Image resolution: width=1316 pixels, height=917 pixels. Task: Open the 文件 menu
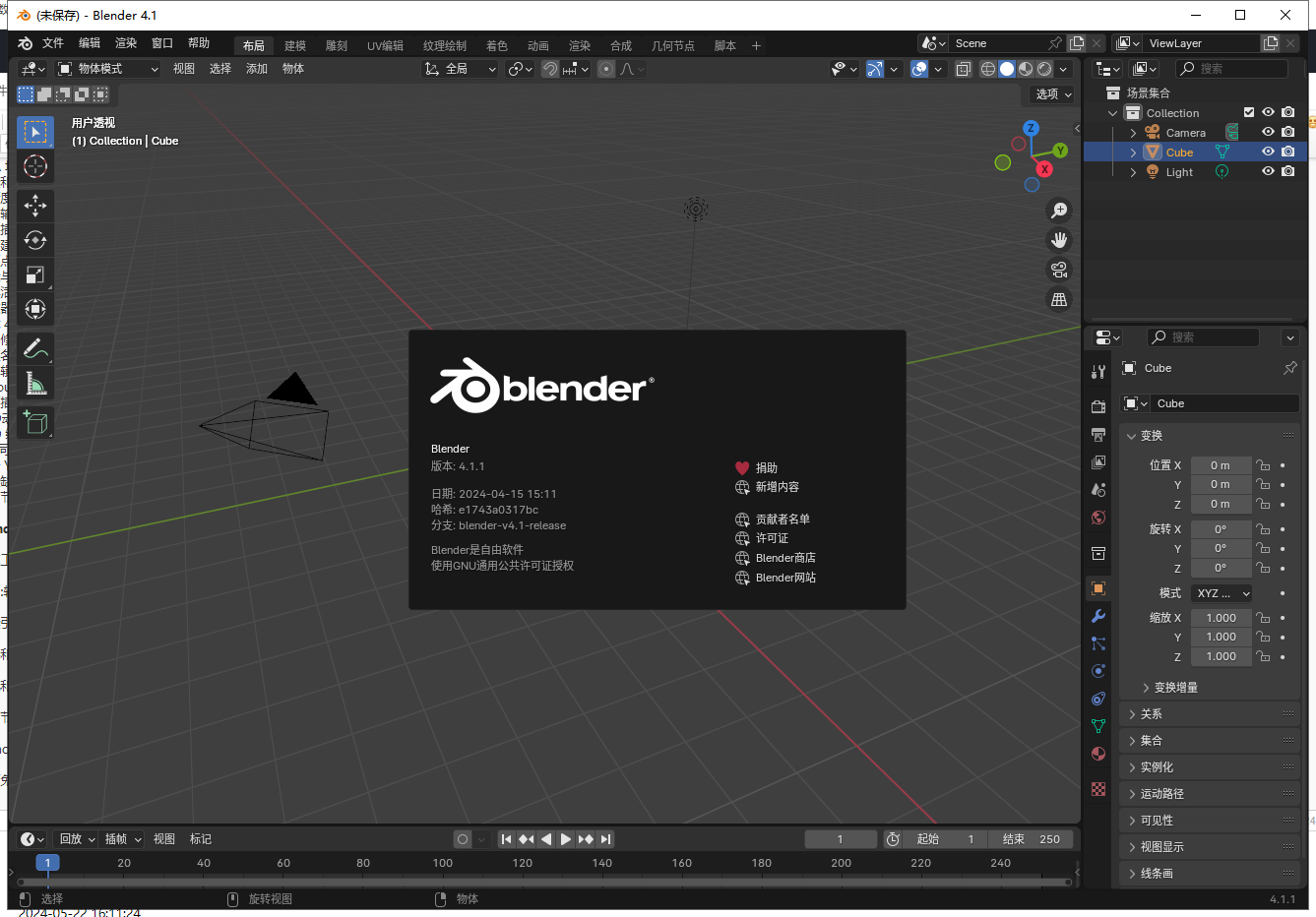coord(53,43)
